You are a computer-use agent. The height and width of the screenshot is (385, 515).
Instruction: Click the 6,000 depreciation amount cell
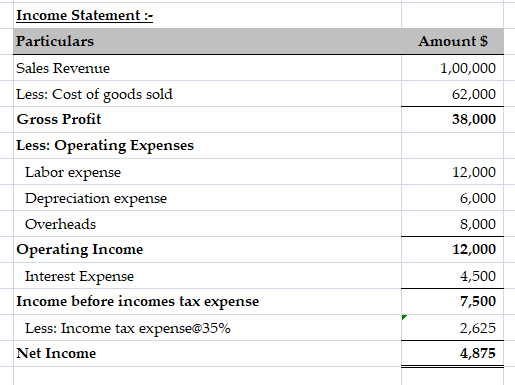453,198
